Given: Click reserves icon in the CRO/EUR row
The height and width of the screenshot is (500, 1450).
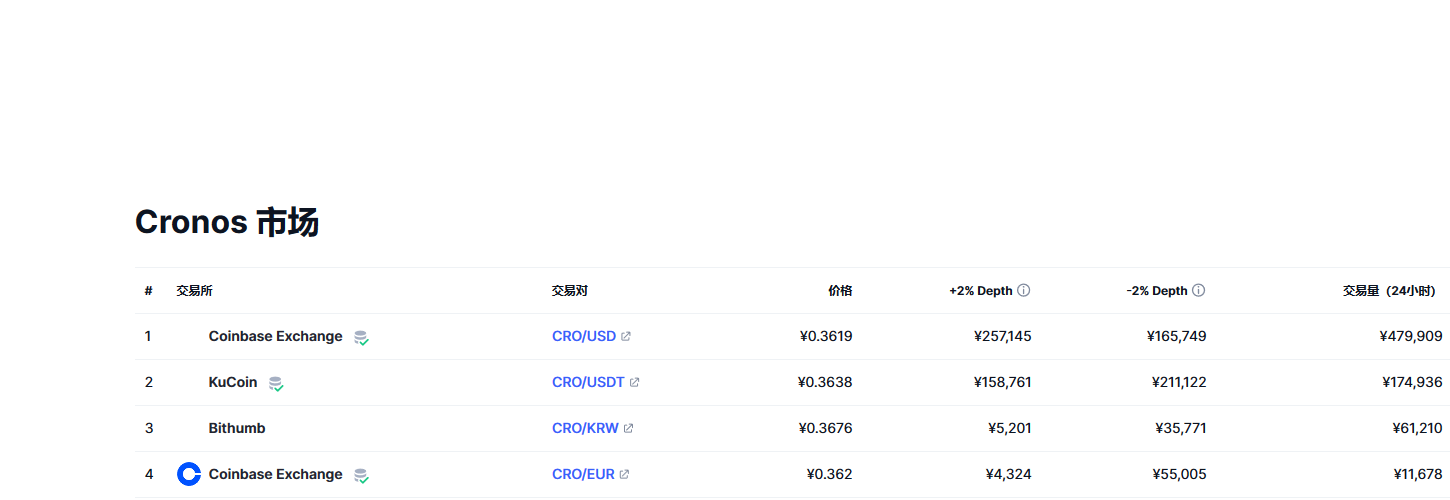Looking at the screenshot, I should tap(361, 476).
